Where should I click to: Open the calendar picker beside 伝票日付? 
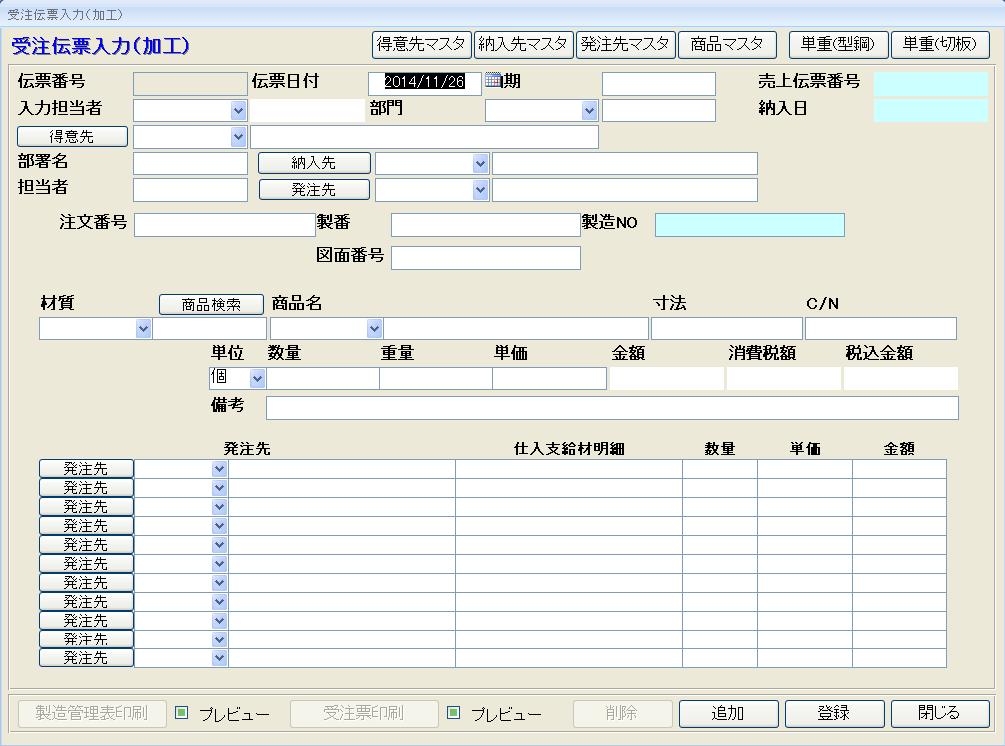tap(492, 81)
